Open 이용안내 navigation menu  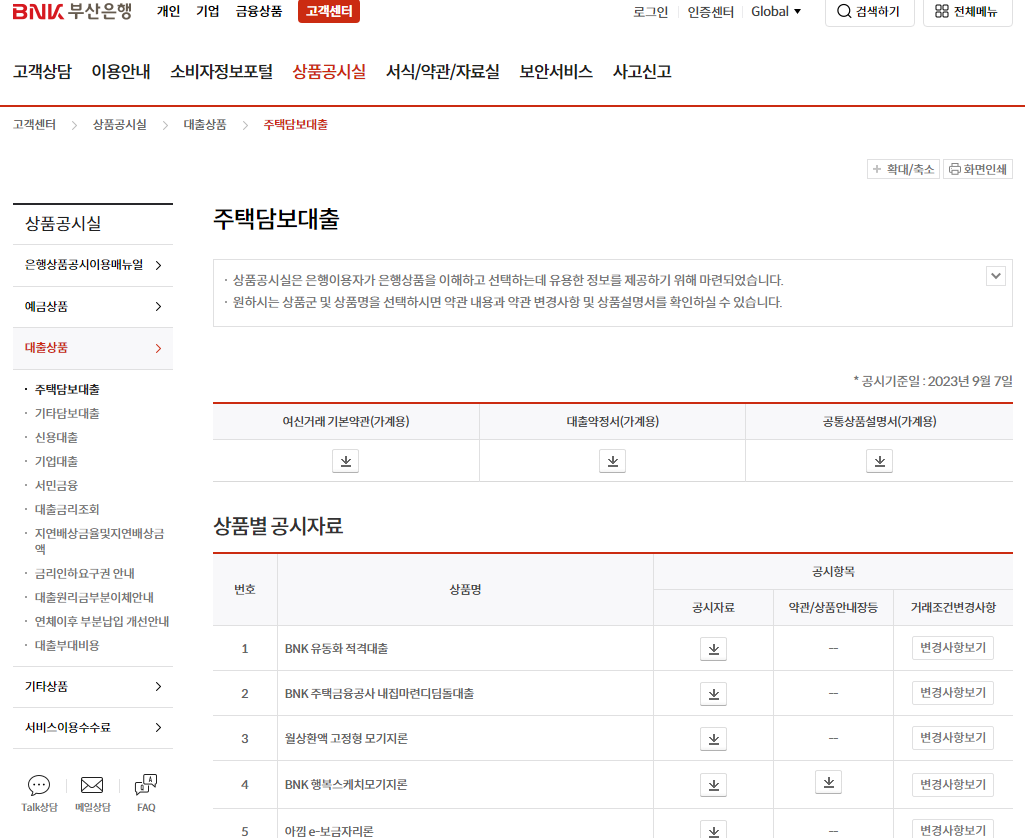(121, 71)
